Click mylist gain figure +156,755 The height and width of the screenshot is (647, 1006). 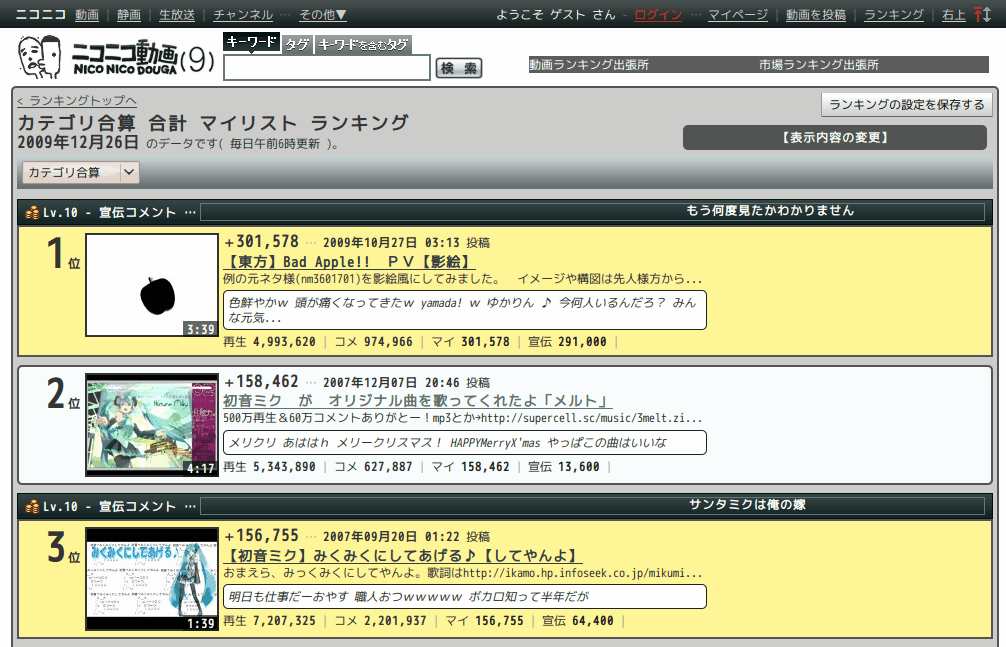[262, 536]
